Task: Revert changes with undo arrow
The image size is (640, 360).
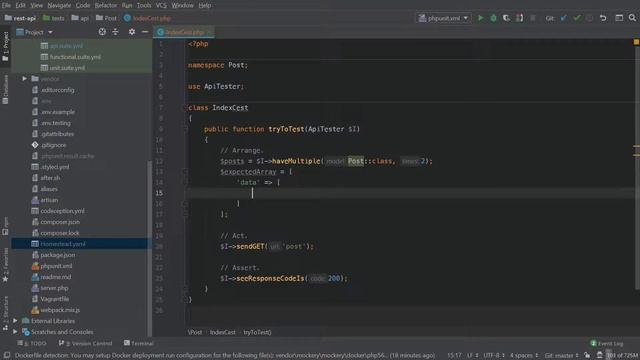Action: coord(603,18)
